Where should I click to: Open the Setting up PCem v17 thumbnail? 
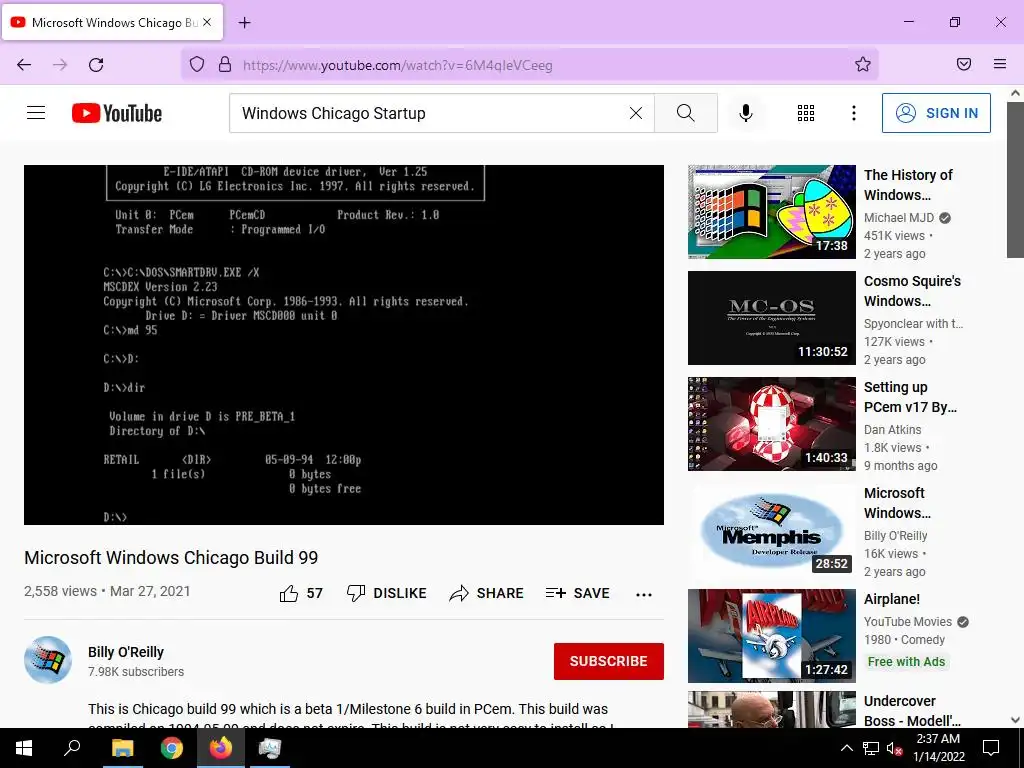pos(771,424)
